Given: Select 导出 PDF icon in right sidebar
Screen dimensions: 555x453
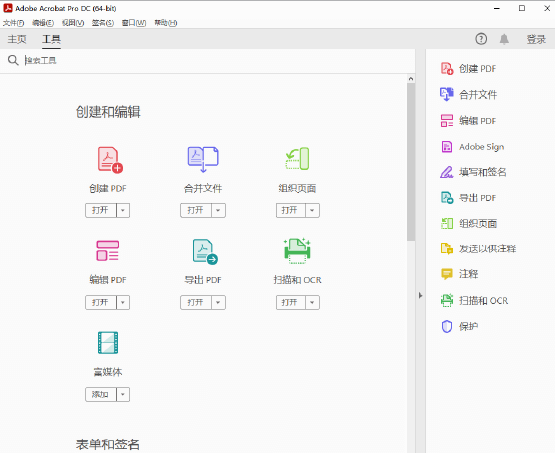Looking at the screenshot, I should pos(447,197).
